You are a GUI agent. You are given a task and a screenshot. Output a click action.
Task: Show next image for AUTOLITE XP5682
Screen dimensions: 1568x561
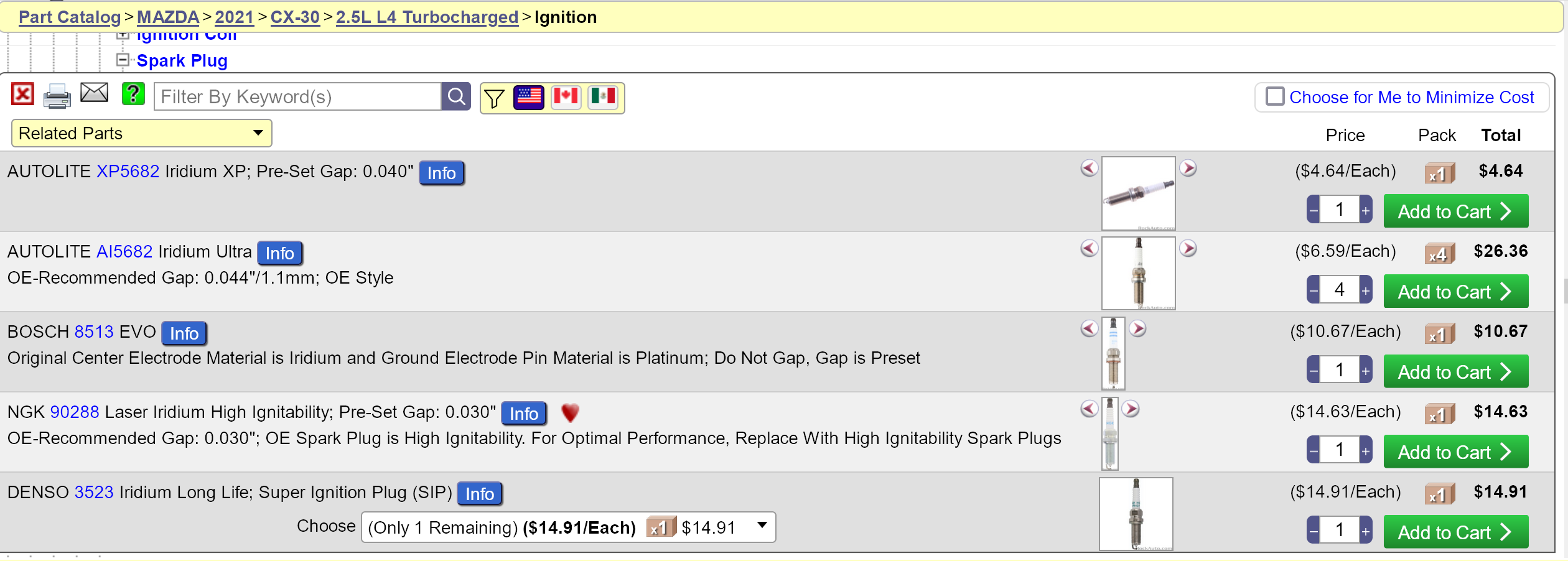click(1188, 169)
